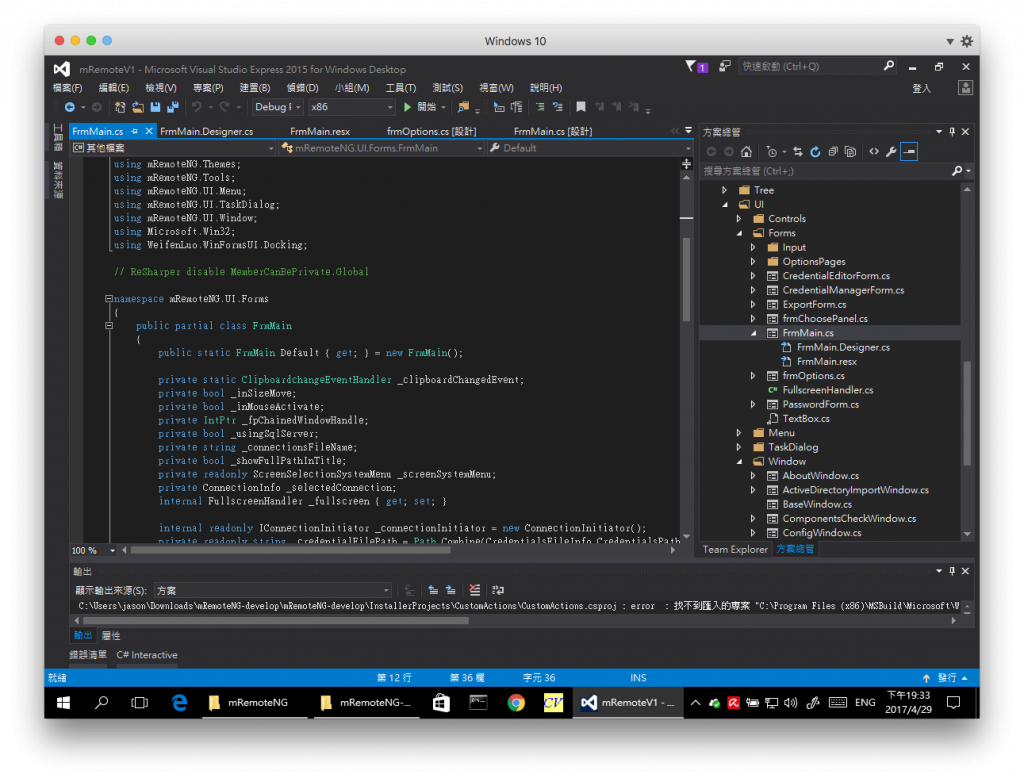Viewport: 1024px width, 782px height.
Task: Open the x86 platform dropdown
Action: coord(351,107)
